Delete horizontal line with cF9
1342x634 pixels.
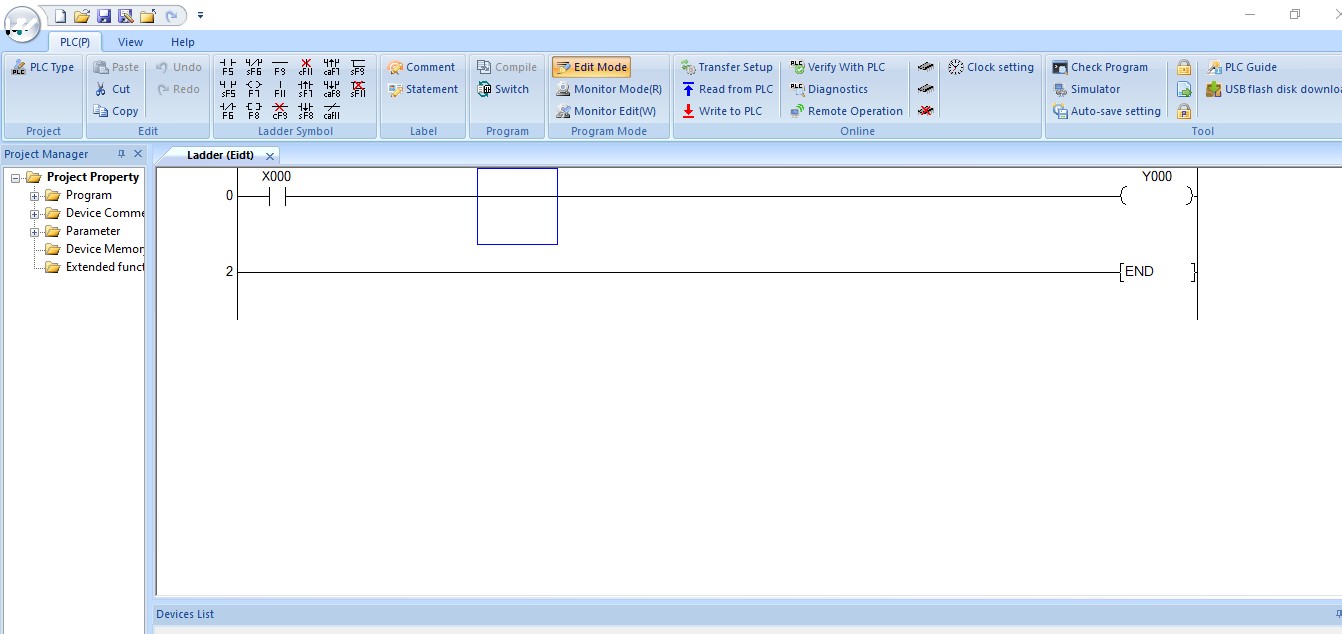(280, 111)
